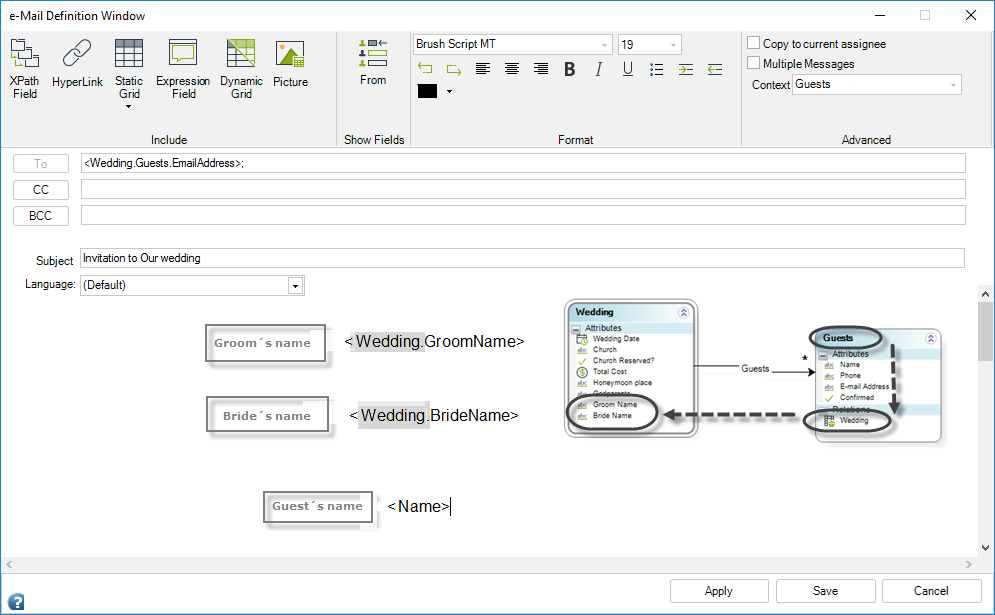Click the Save button
The image size is (995, 615).
click(x=826, y=591)
